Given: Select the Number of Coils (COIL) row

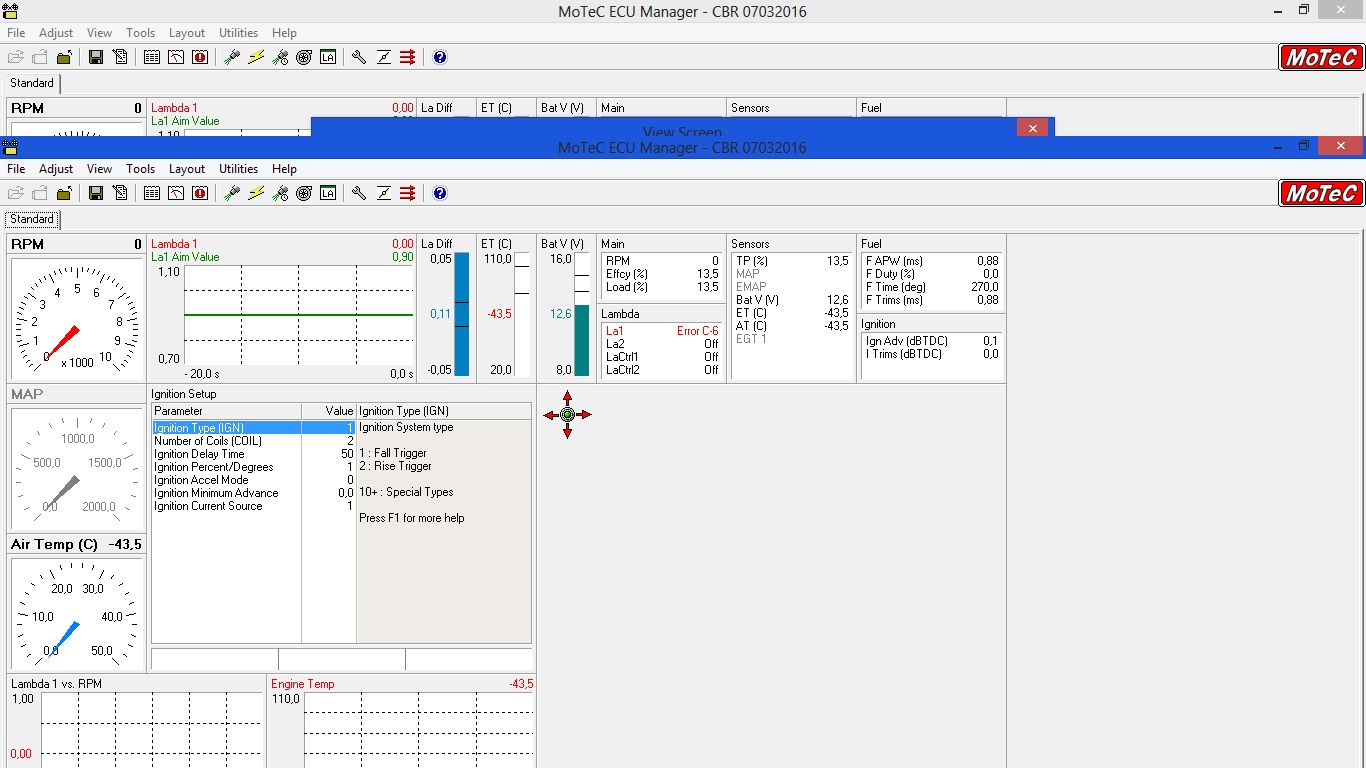Looking at the screenshot, I should coord(254,441).
